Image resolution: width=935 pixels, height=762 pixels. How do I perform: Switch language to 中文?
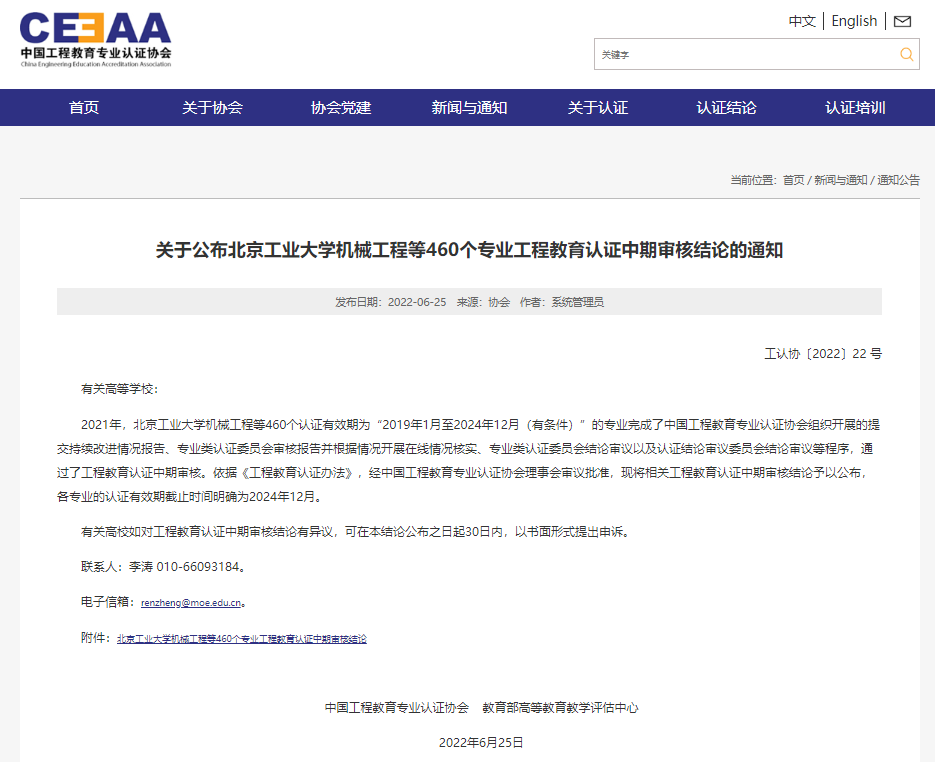802,21
